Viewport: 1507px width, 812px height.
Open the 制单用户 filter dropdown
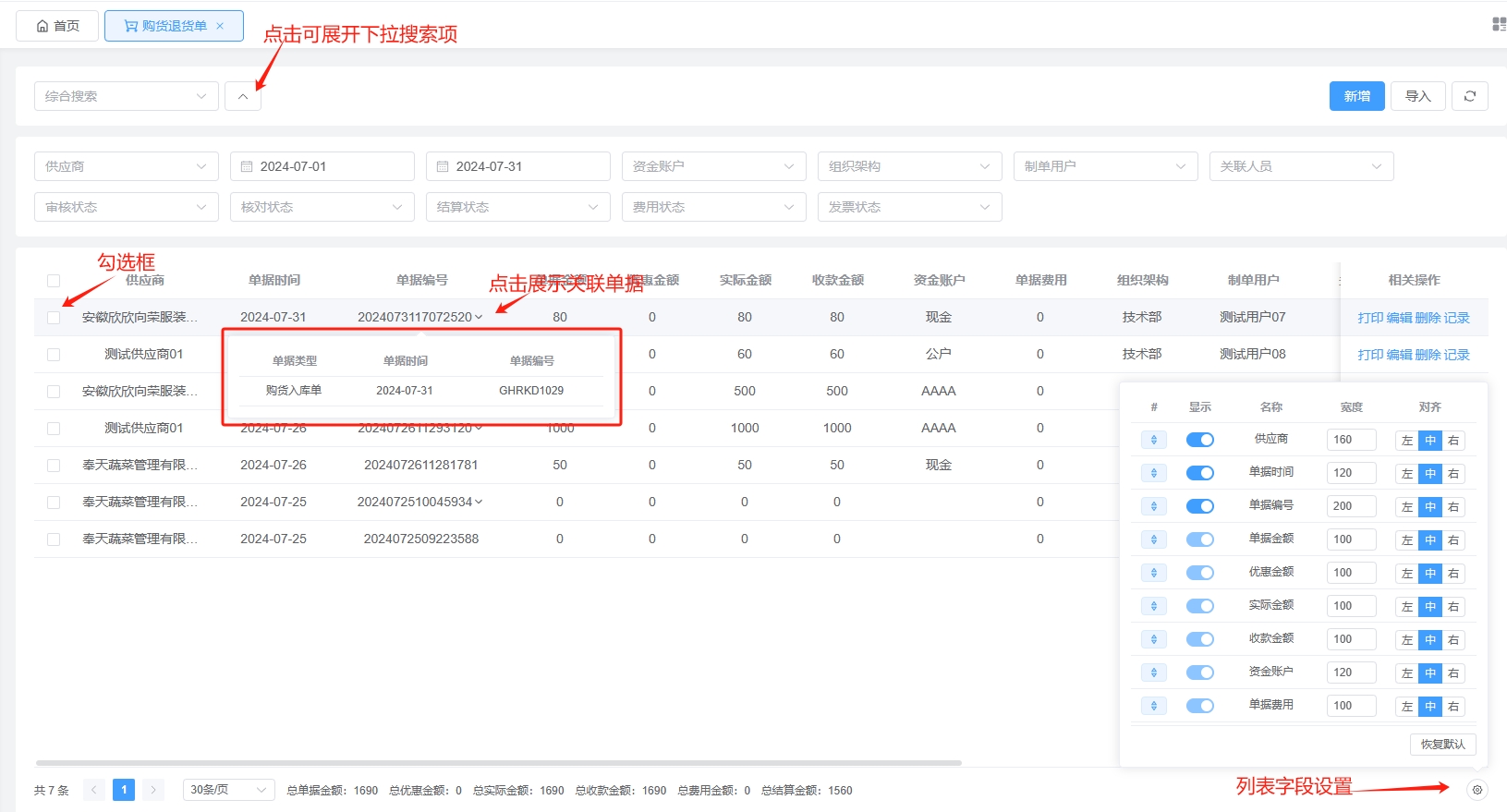click(x=1106, y=166)
